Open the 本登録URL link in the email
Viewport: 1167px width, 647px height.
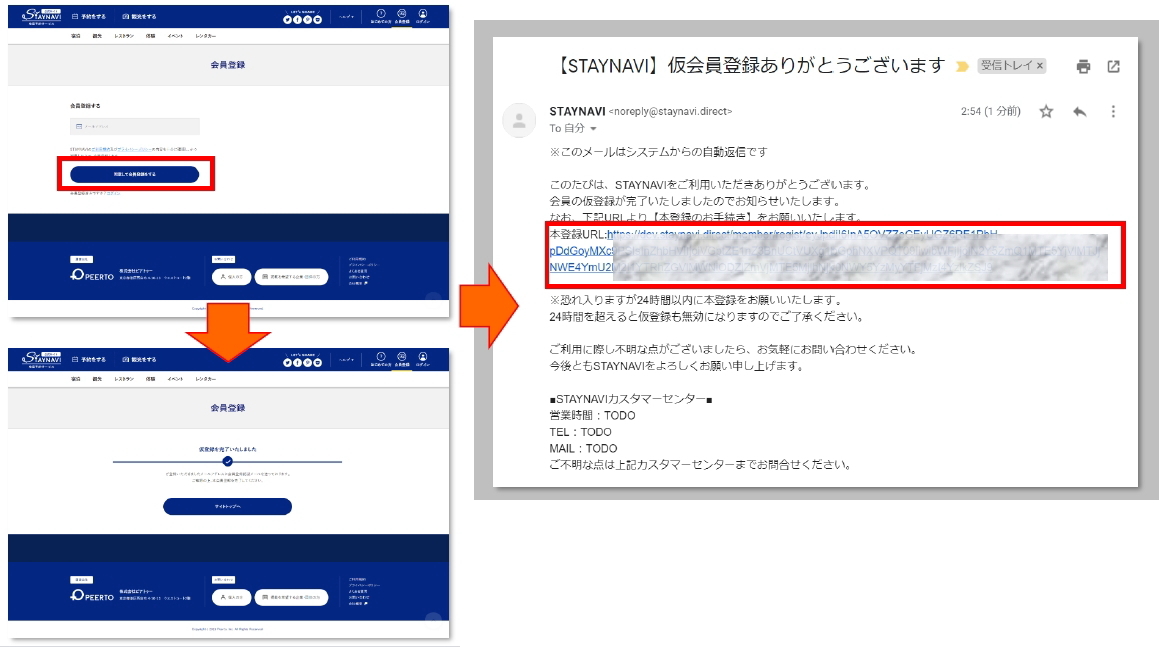[x=801, y=251]
